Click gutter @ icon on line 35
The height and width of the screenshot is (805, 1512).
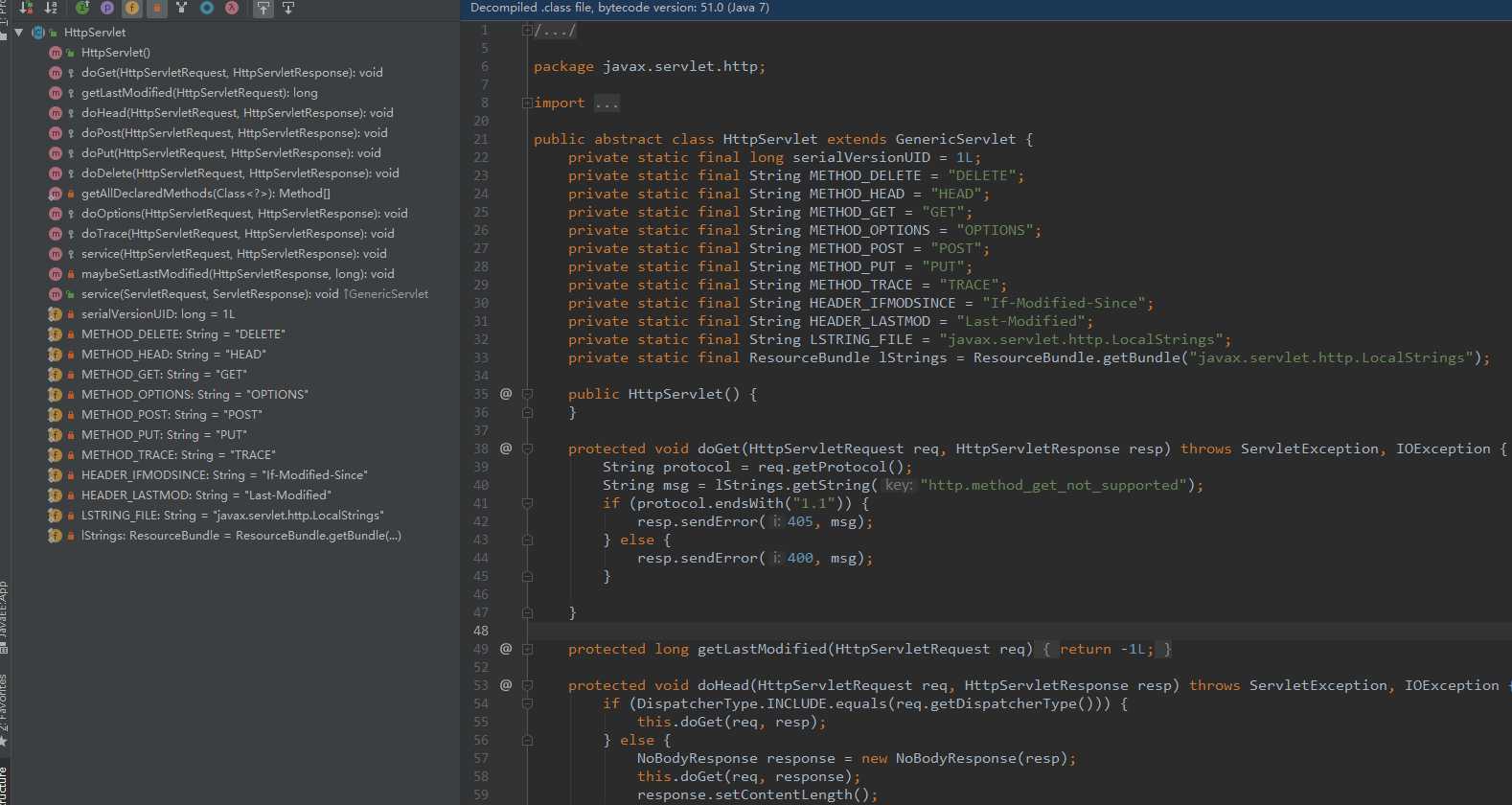[x=506, y=394]
